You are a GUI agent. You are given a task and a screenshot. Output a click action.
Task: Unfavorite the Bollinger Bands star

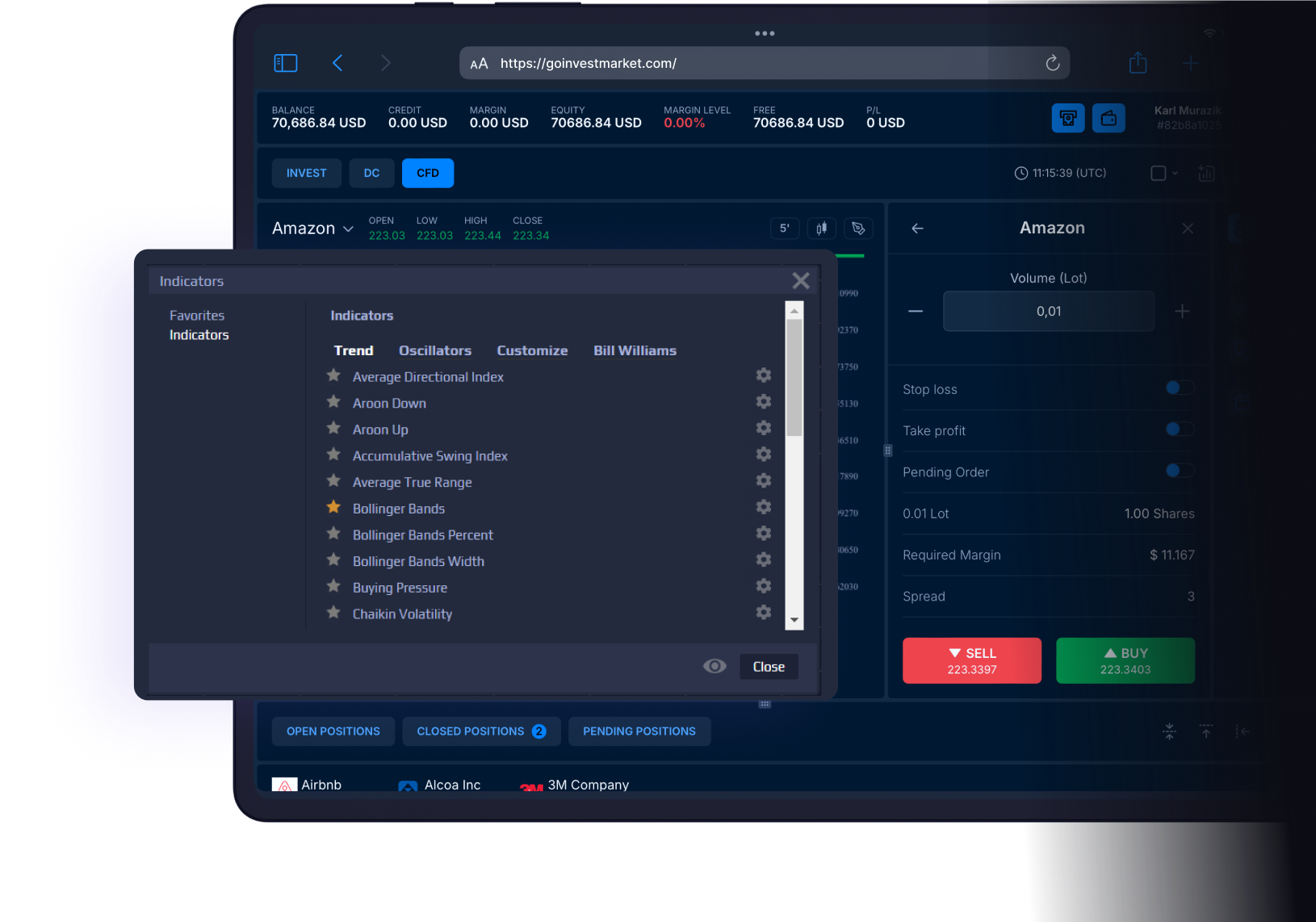pyautogui.click(x=333, y=507)
